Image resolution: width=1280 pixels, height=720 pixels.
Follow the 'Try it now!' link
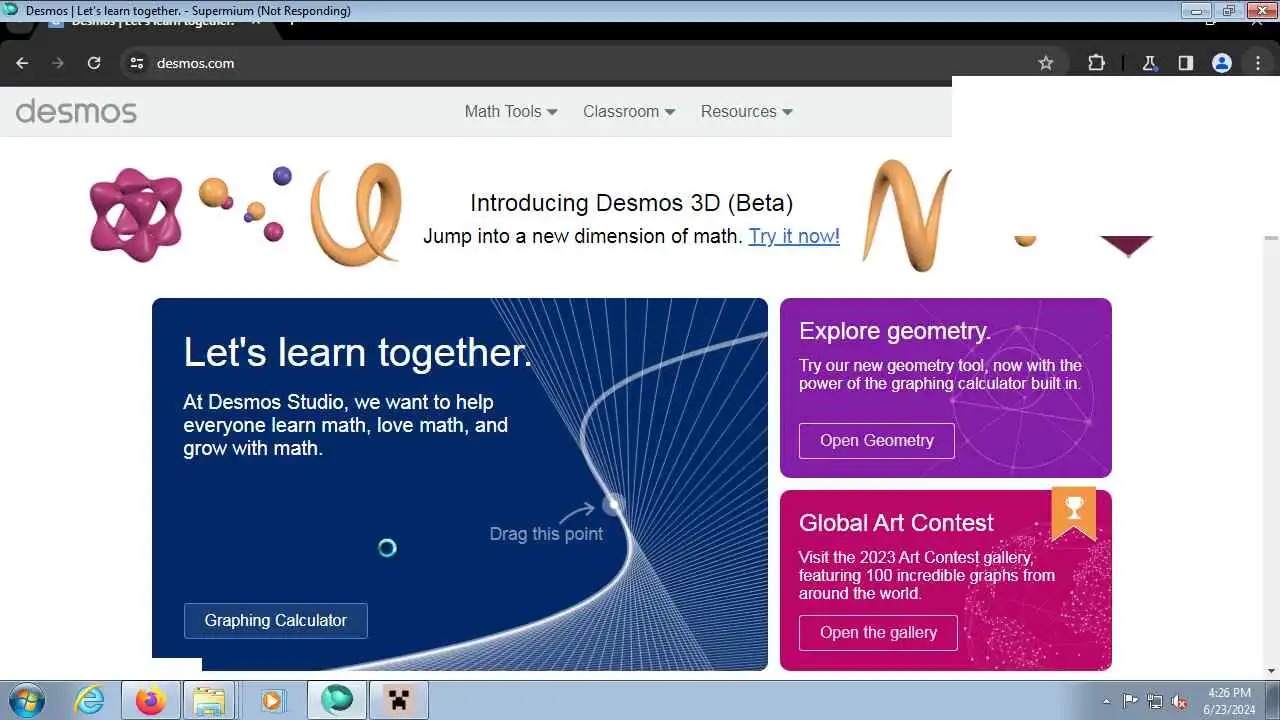pos(794,236)
